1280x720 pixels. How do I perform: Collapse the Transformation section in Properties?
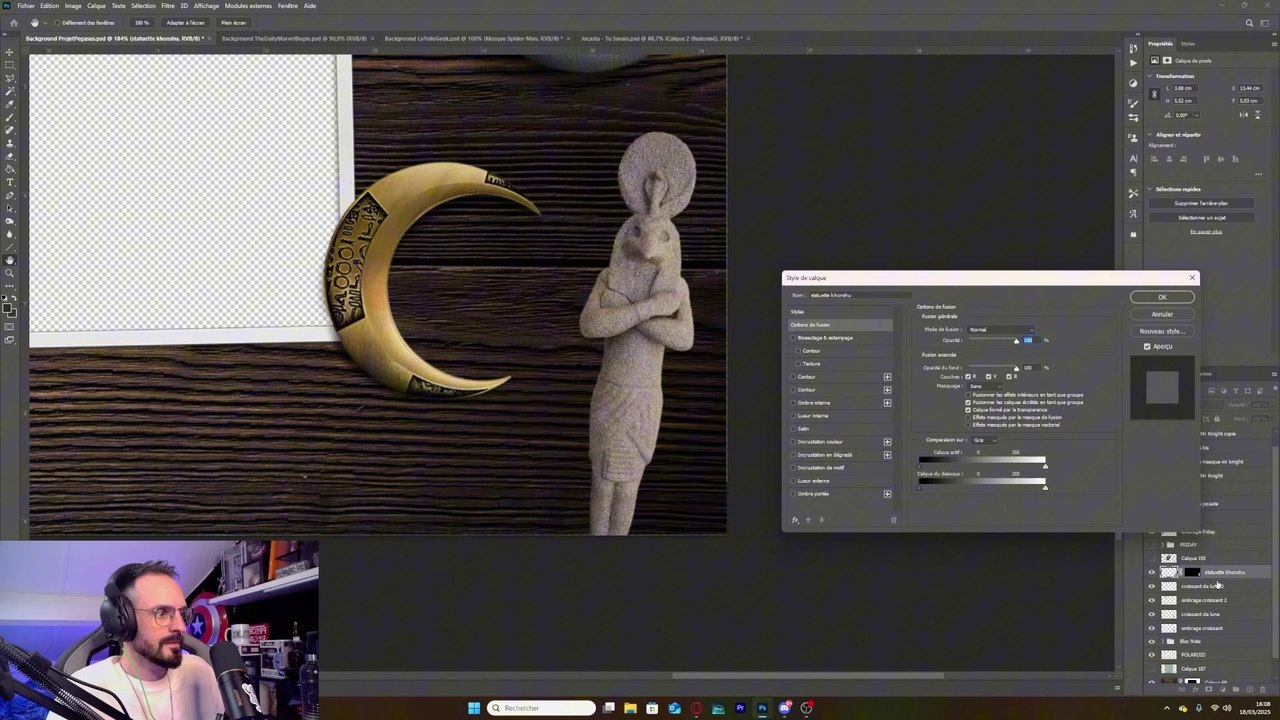tap(1151, 76)
